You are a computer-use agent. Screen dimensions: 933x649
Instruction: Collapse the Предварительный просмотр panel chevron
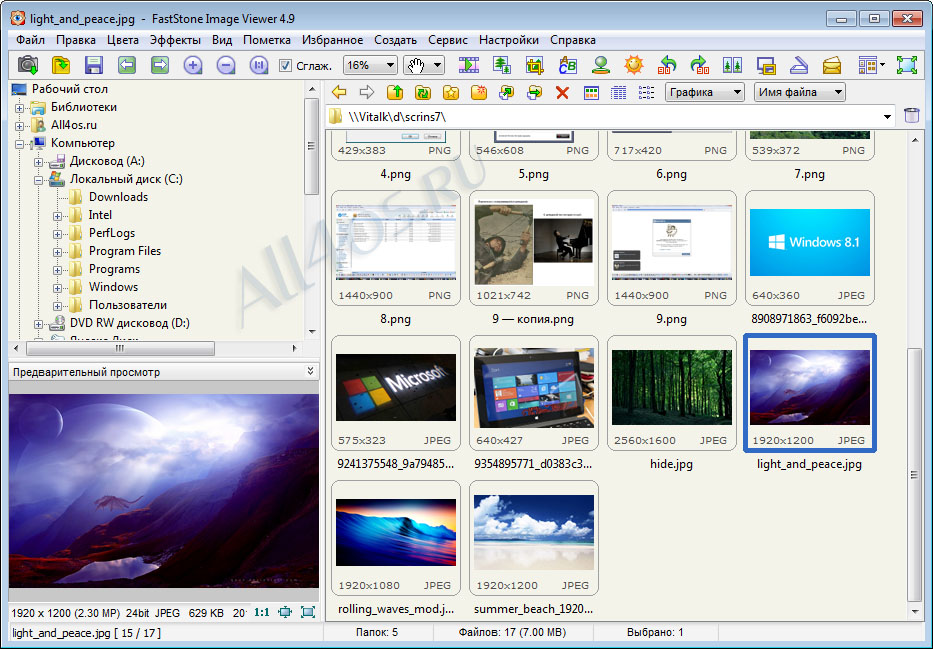tap(310, 371)
